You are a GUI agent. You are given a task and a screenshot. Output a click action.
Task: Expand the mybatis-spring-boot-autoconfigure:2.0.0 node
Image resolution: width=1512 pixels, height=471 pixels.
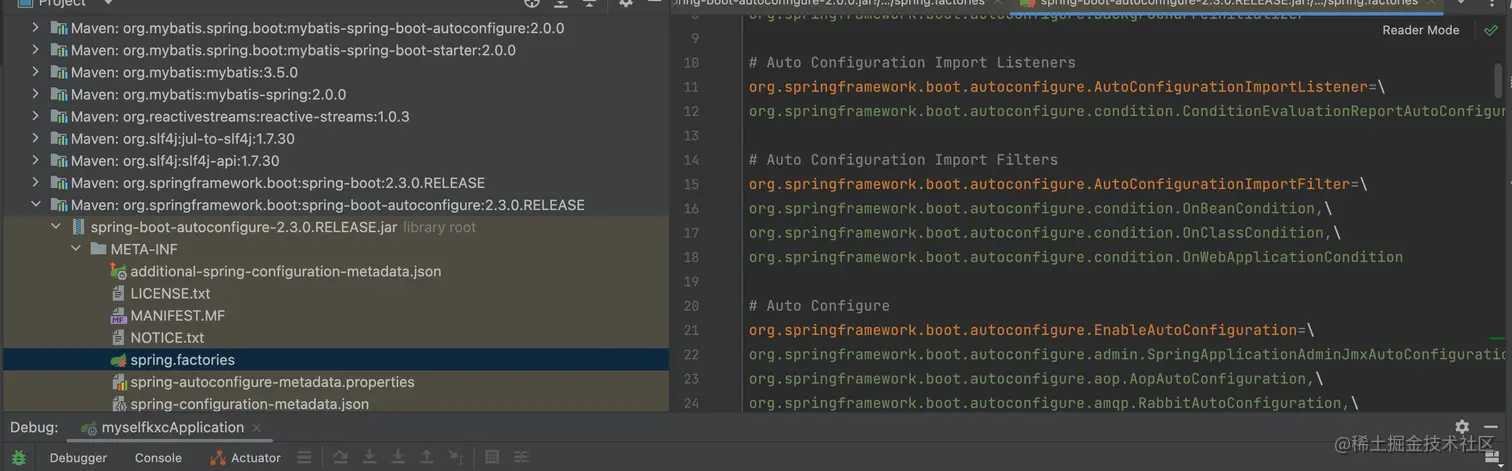[x=35, y=28]
